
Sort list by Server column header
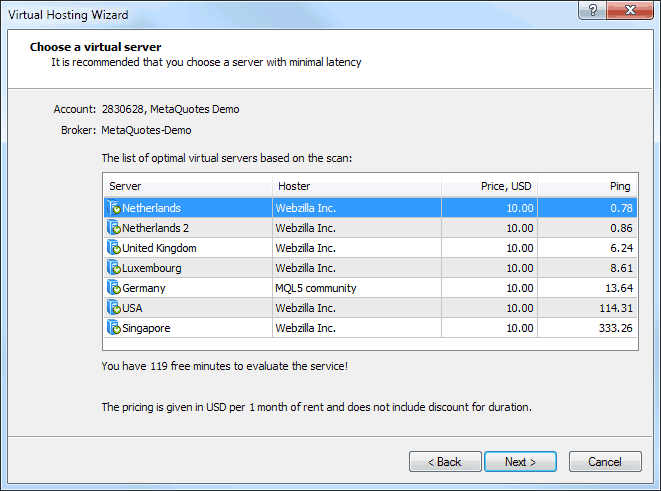coord(187,187)
